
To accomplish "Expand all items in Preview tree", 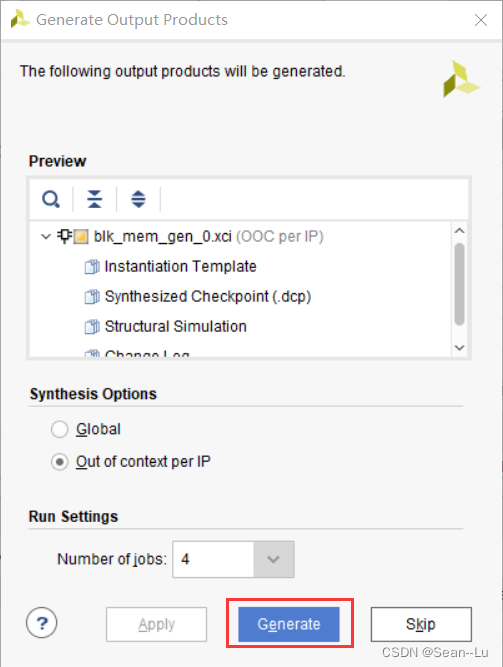I will coord(138,199).
